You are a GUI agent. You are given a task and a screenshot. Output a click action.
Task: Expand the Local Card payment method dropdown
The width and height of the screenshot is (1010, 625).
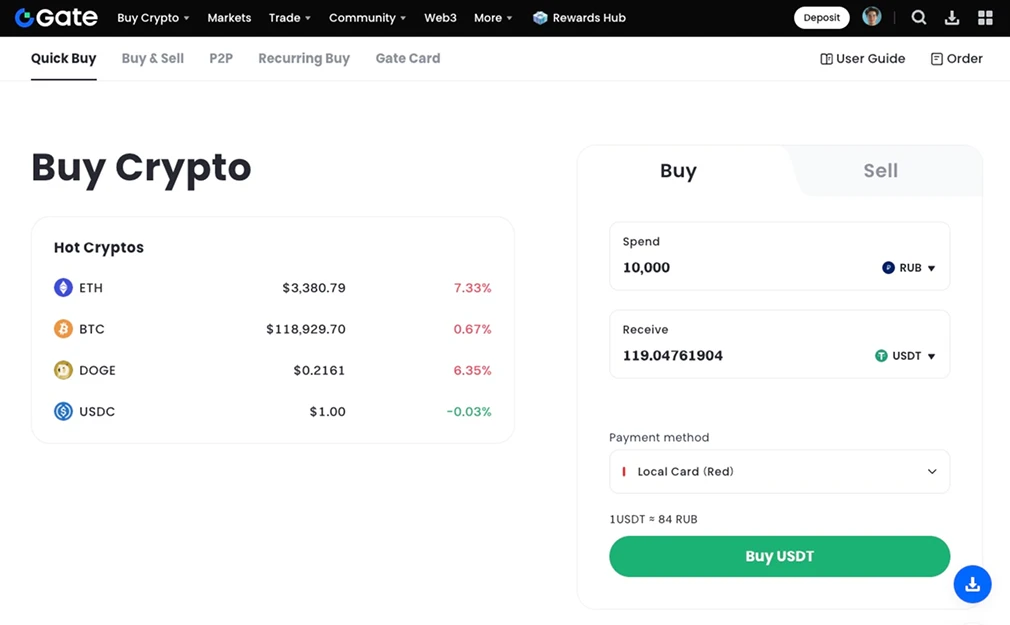tap(779, 472)
